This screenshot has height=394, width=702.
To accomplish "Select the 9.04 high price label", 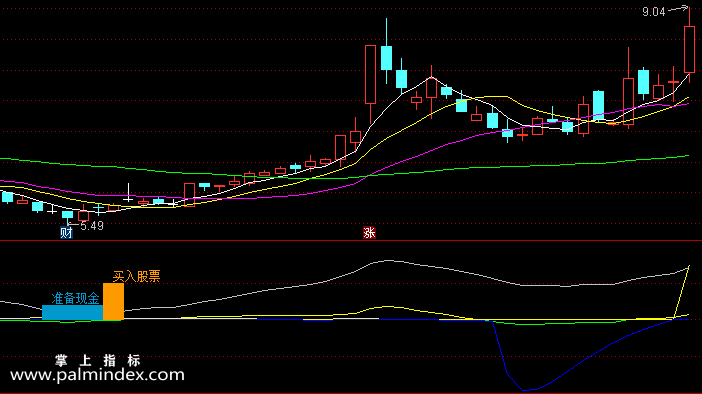I will click(654, 12).
